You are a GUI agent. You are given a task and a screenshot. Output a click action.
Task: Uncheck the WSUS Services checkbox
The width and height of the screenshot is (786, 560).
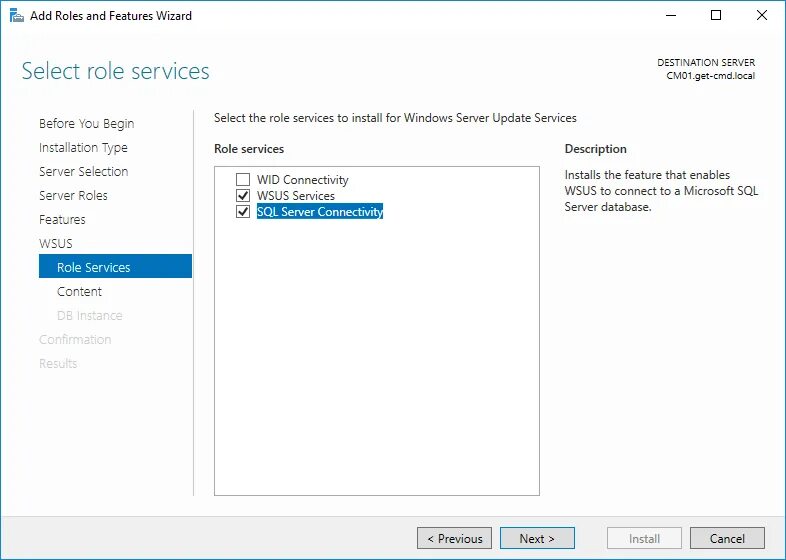(x=242, y=196)
